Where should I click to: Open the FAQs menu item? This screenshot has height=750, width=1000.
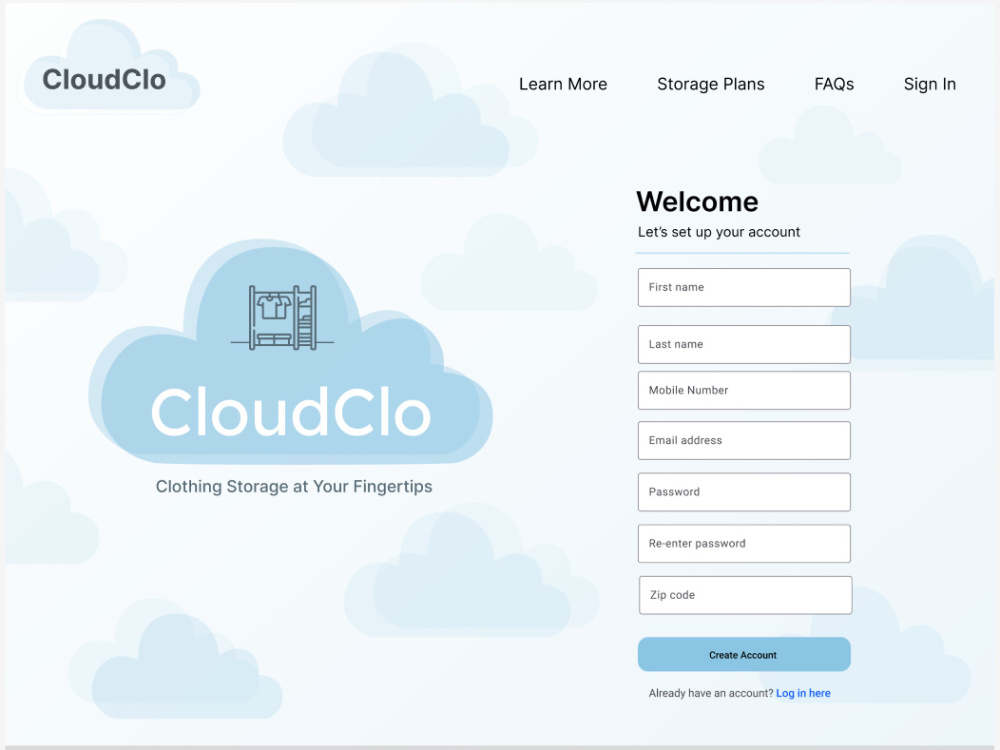click(x=834, y=84)
